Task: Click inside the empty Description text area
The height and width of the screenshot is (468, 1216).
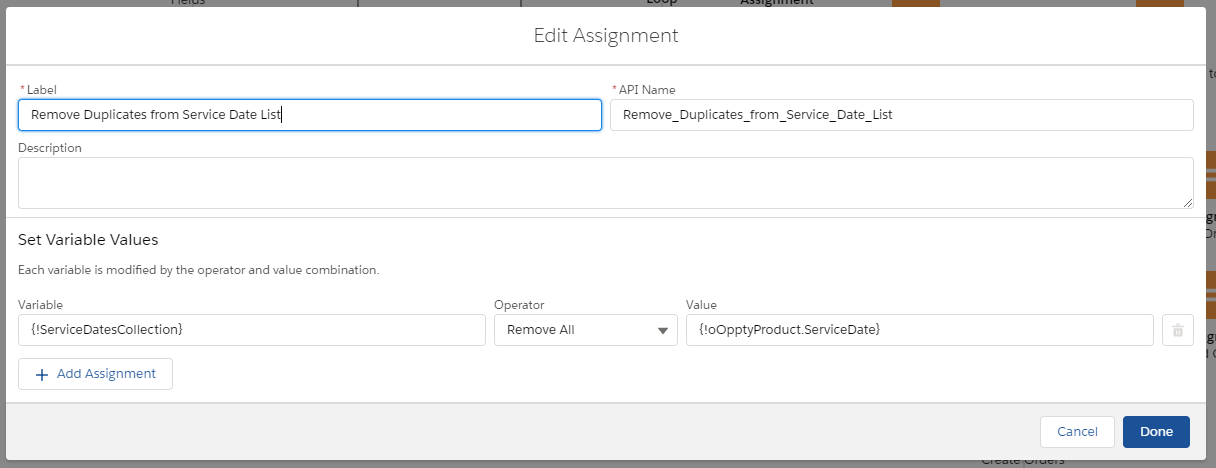Action: [605, 183]
